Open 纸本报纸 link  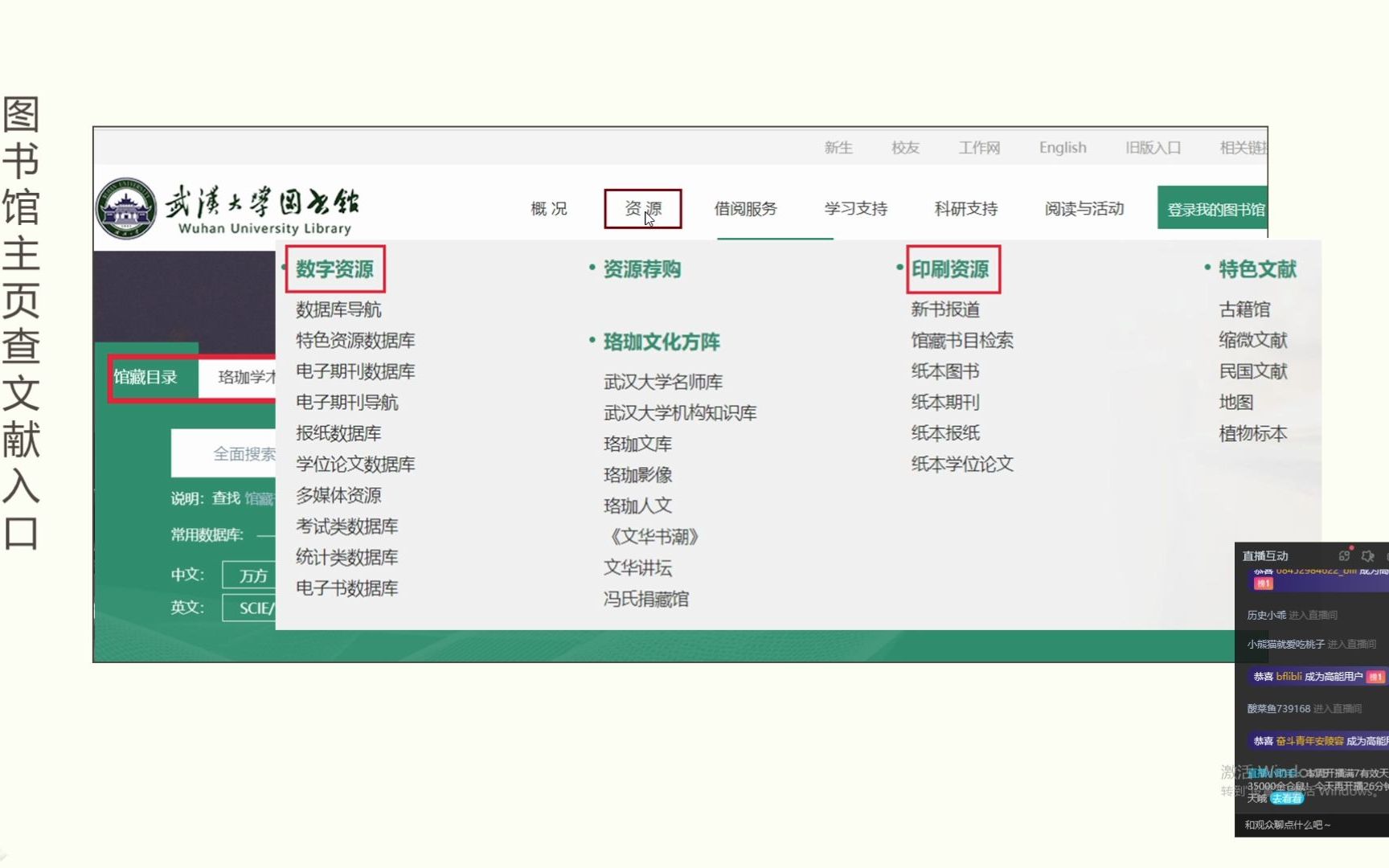945,433
